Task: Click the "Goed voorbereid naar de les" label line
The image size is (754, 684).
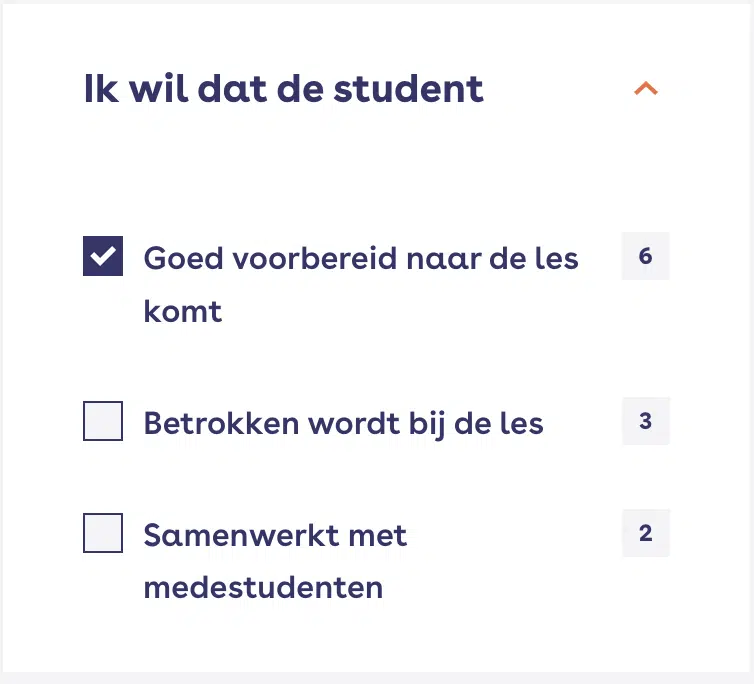Action: tap(361, 258)
